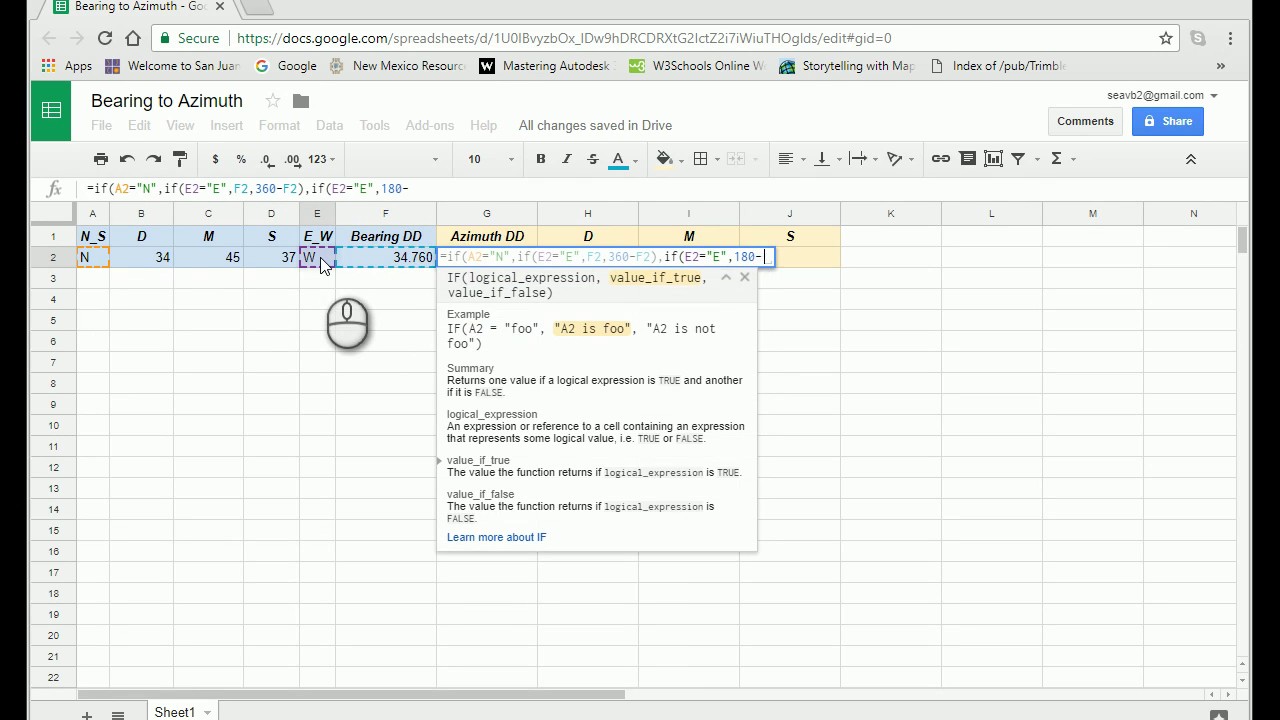Insert a comment via toolbar icon
The width and height of the screenshot is (1280, 720).
[x=967, y=159]
